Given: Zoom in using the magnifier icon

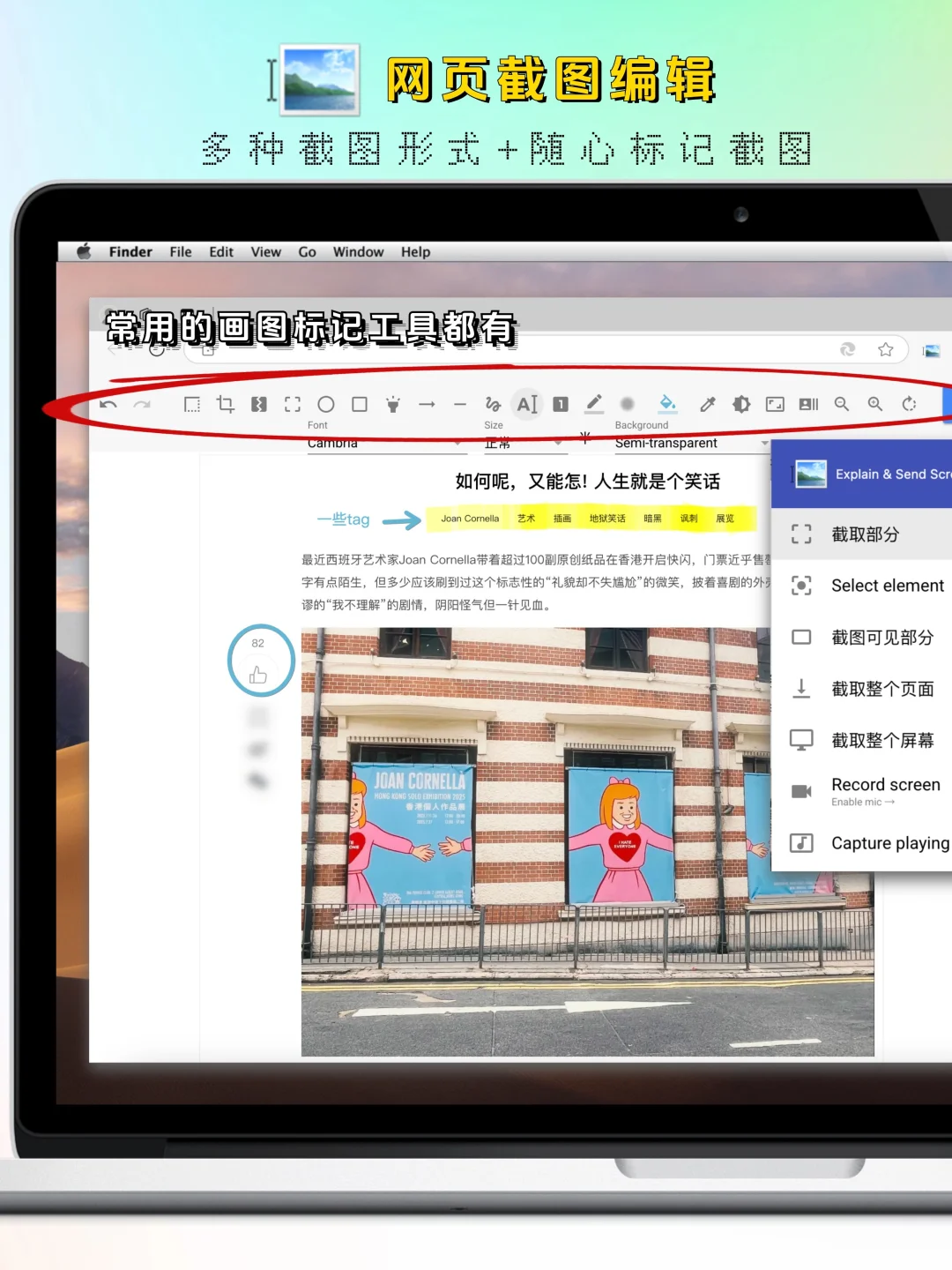Looking at the screenshot, I should click(x=874, y=404).
